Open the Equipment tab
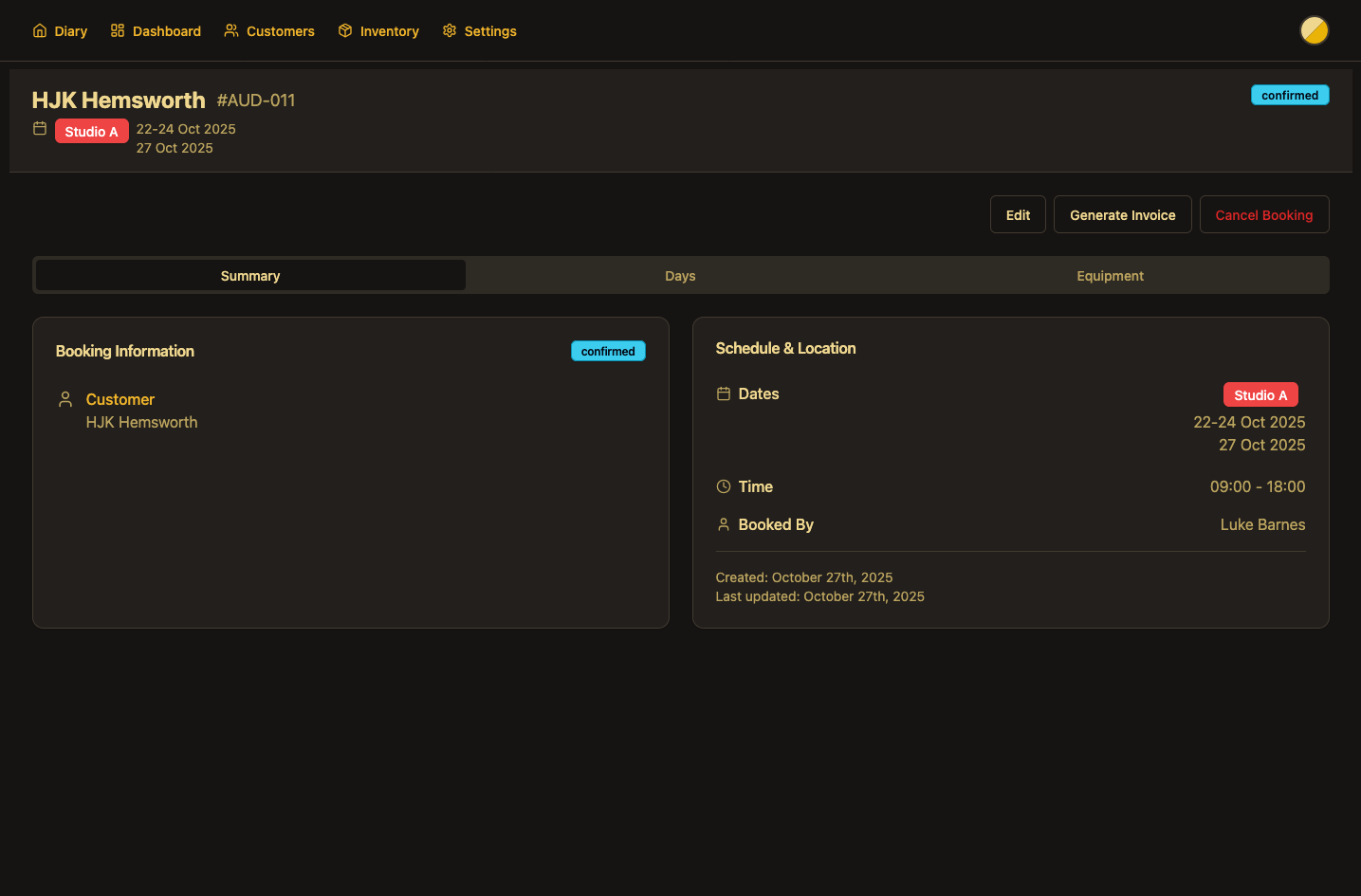Image resolution: width=1361 pixels, height=896 pixels. coord(1110,276)
